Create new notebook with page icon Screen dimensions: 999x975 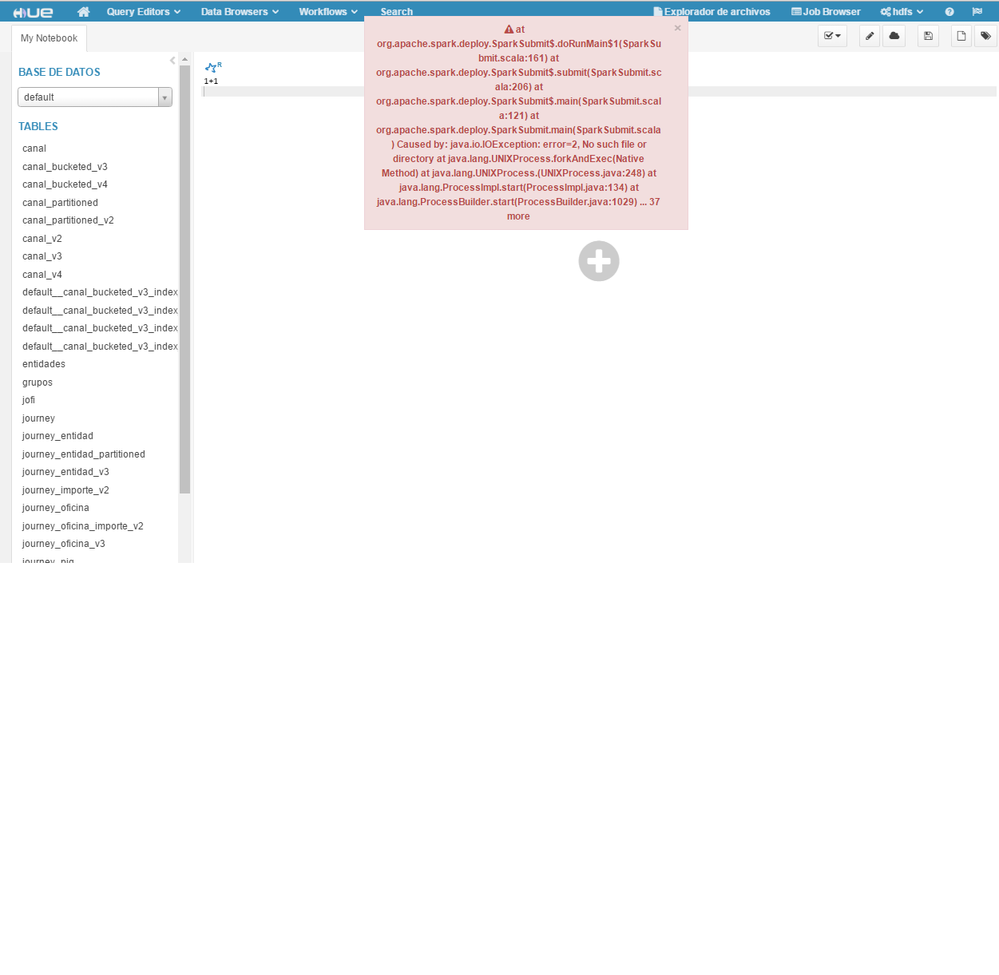(961, 36)
